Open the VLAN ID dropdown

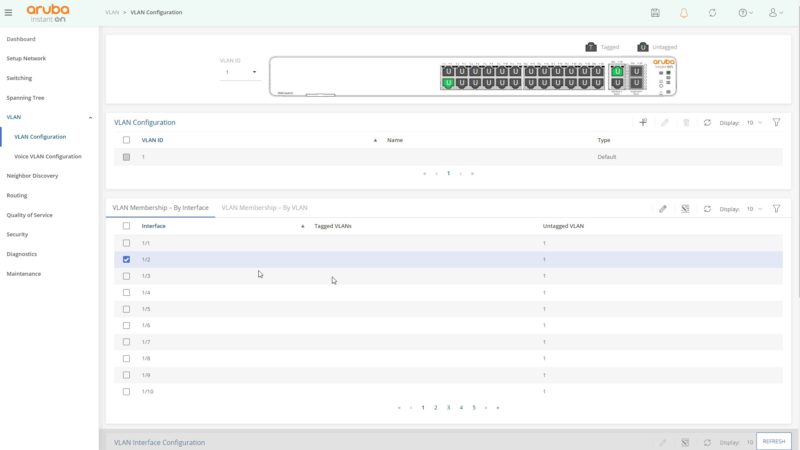241,72
